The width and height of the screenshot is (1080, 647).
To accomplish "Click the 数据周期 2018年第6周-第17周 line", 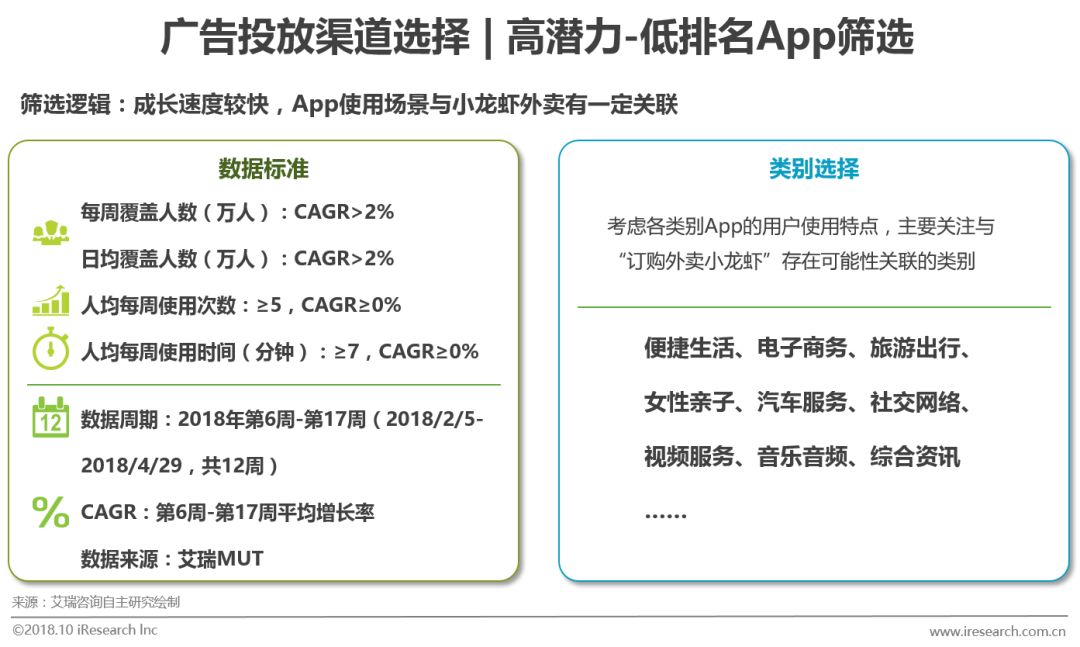I will (x=282, y=419).
